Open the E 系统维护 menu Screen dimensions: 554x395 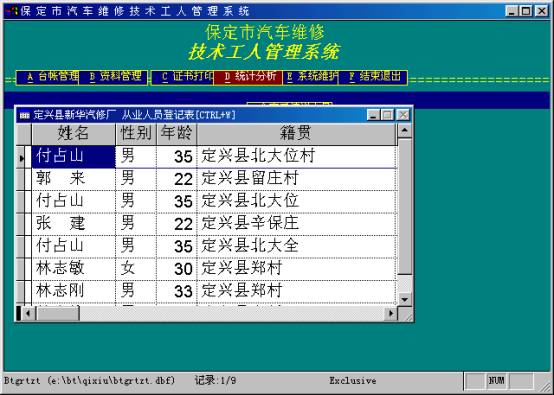[311, 77]
